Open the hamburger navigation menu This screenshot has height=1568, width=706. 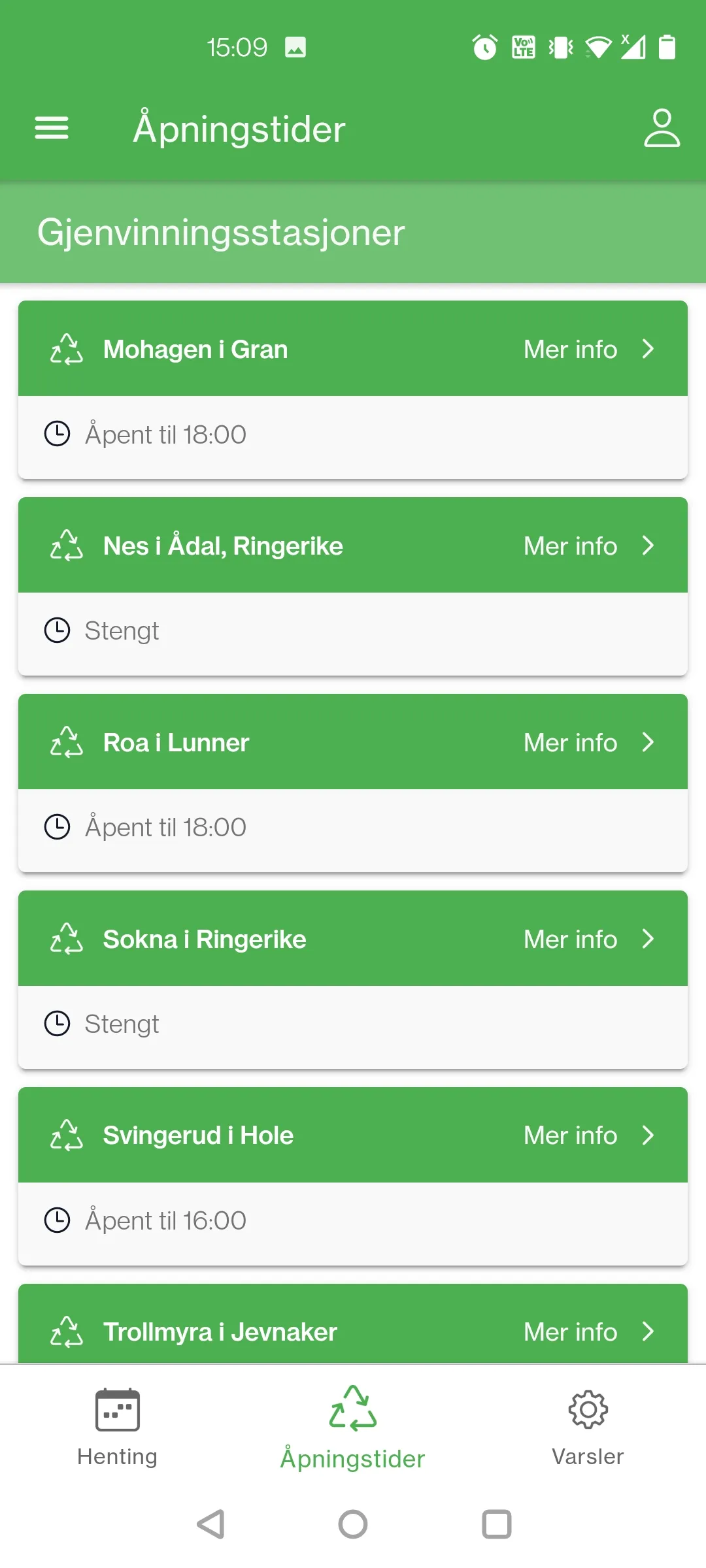52,128
